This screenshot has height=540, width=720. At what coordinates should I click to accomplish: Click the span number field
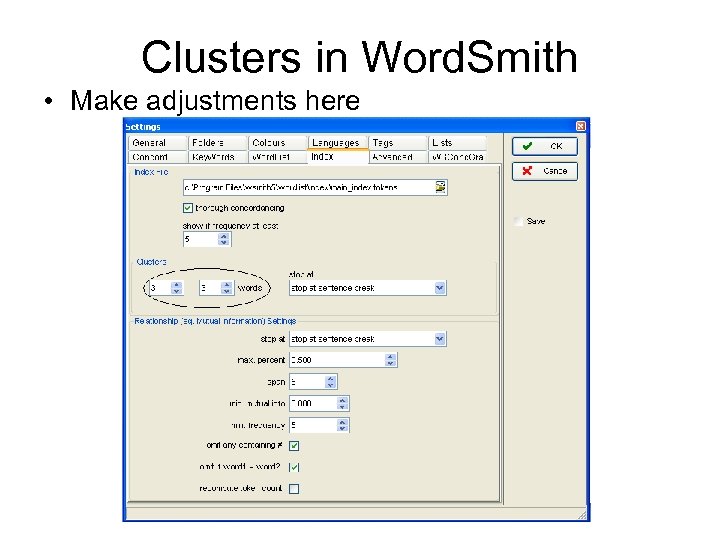(307, 382)
